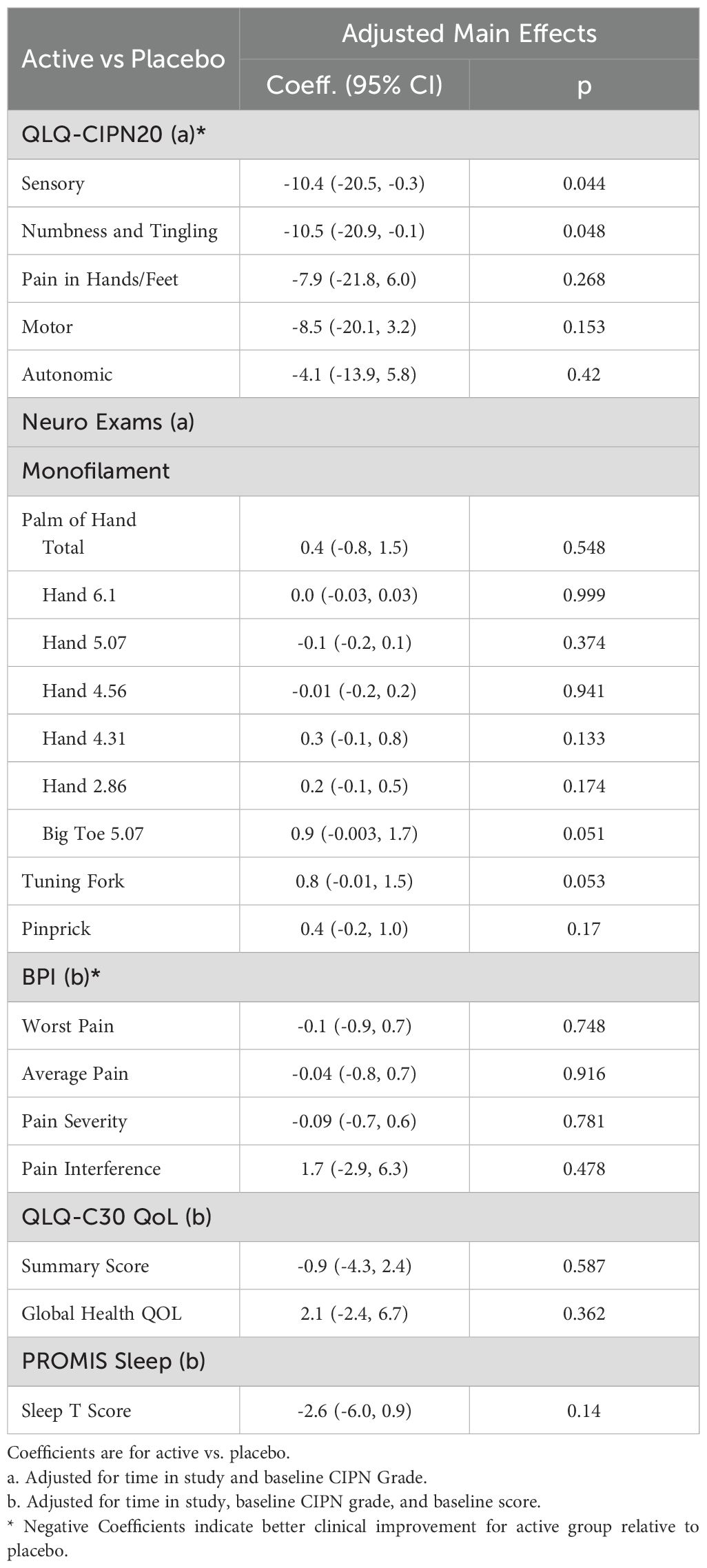Click the Autonomic coefficient cell

[x=354, y=374]
